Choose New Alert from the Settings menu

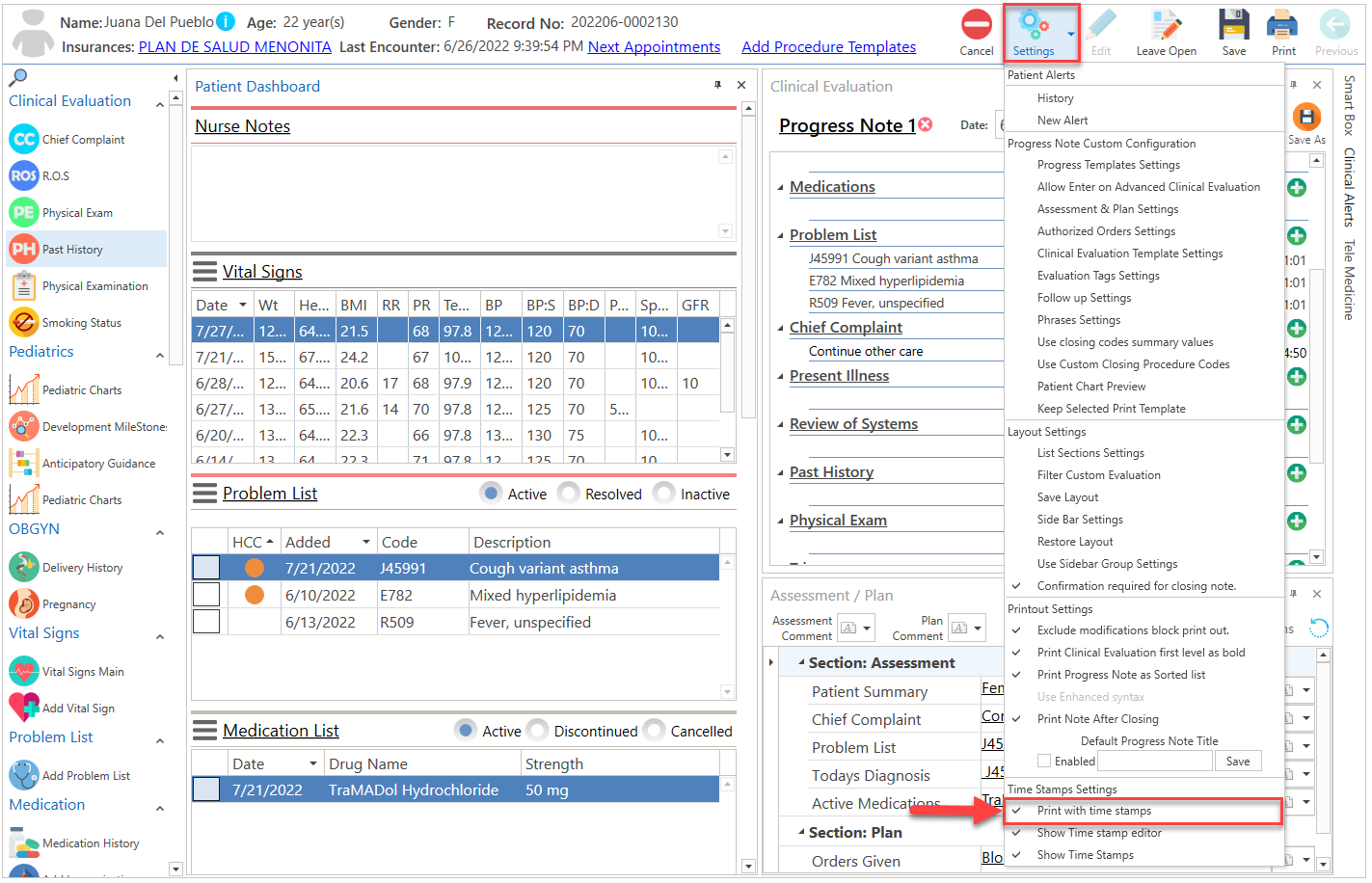1061,120
